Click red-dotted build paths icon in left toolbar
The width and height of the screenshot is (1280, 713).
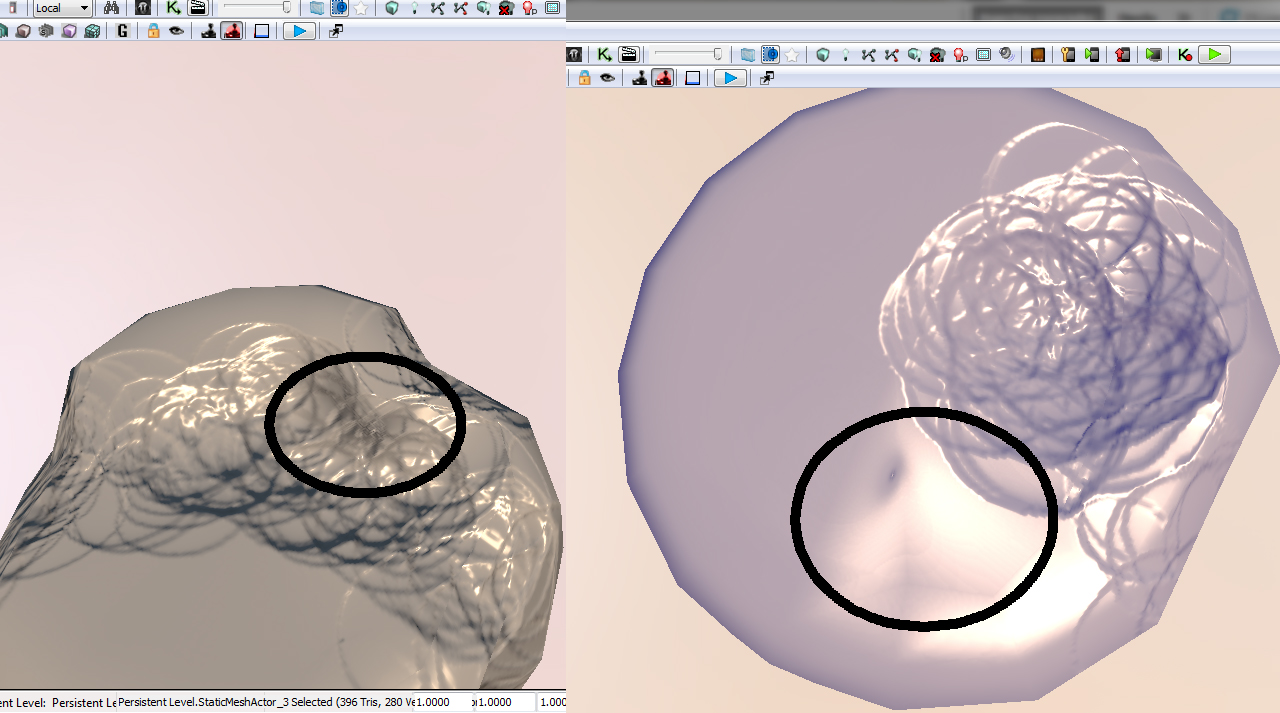(x=461, y=8)
